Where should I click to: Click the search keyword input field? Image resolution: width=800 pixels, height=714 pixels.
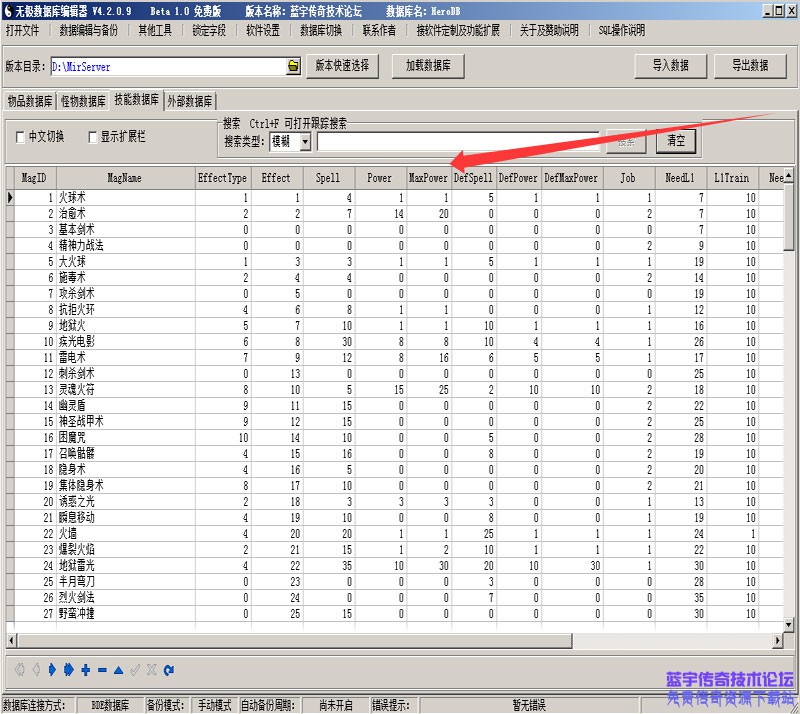coord(458,142)
